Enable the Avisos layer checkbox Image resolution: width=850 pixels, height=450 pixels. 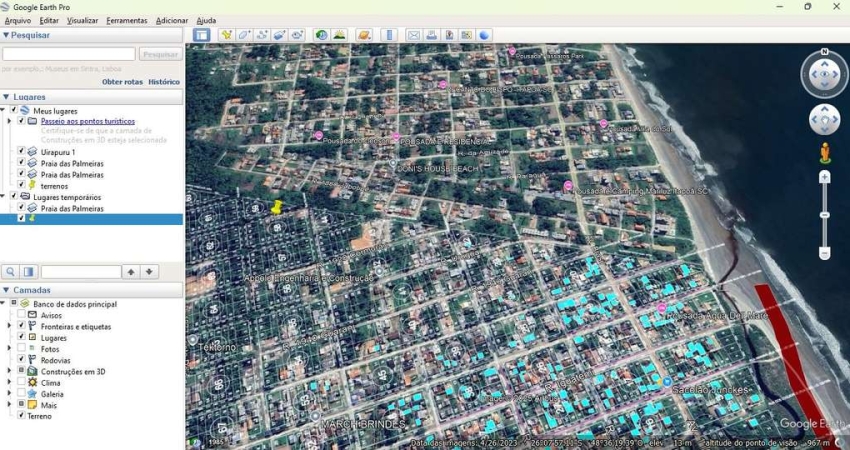[21, 314]
